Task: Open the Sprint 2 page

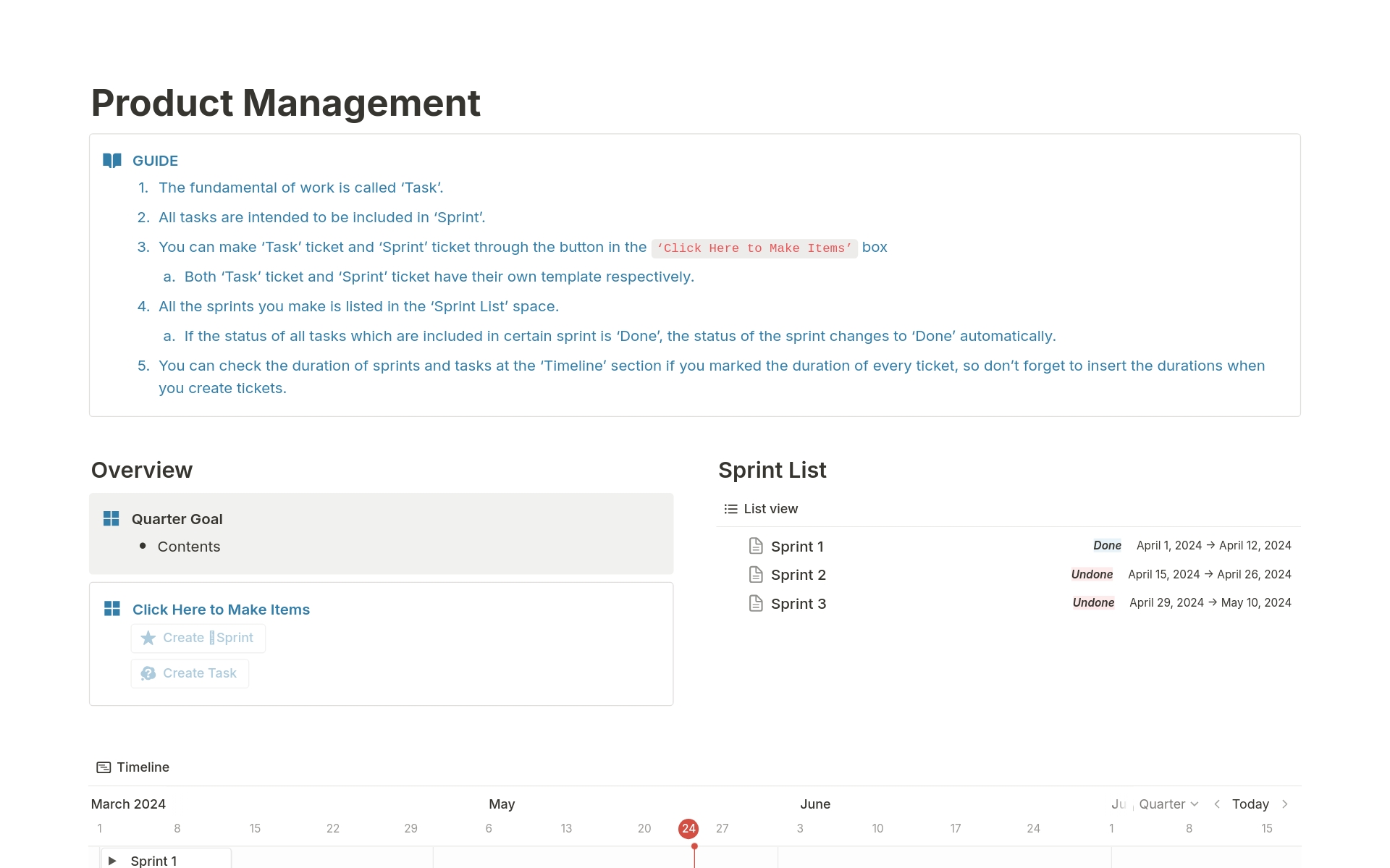Action: coord(798,574)
